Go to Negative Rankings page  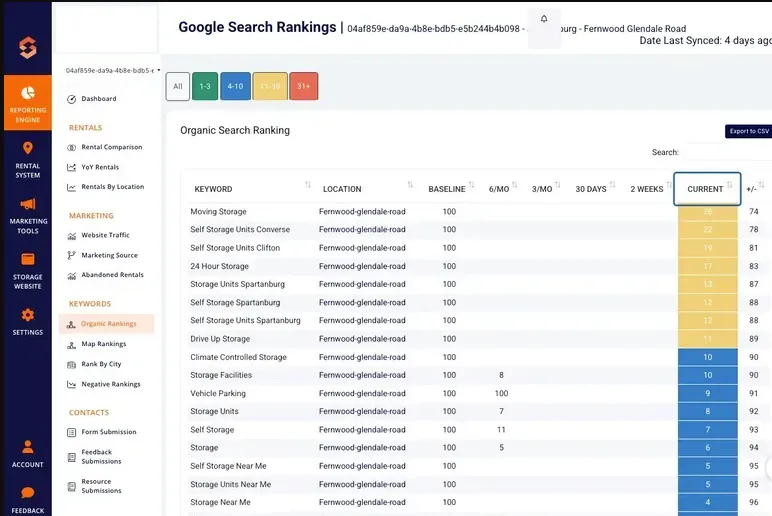tap(111, 385)
